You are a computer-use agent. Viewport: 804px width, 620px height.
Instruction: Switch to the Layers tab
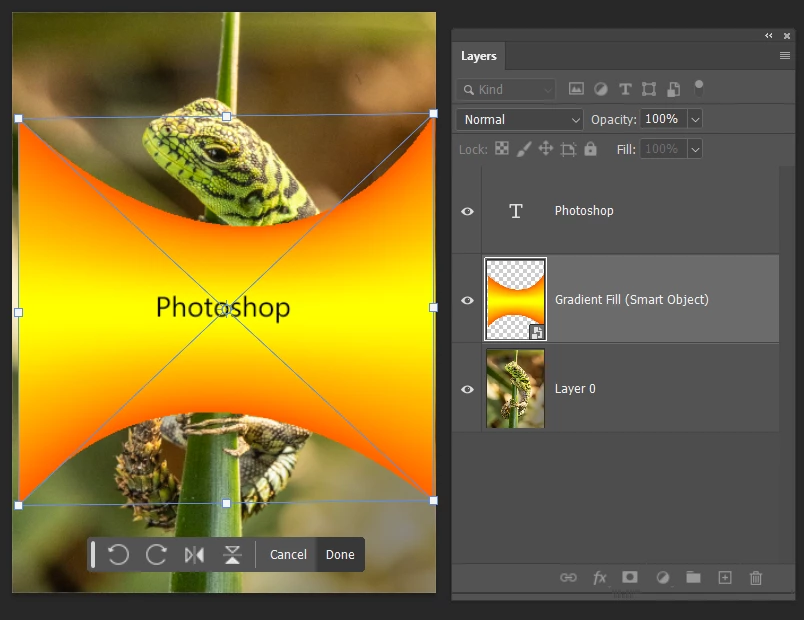tap(478, 56)
